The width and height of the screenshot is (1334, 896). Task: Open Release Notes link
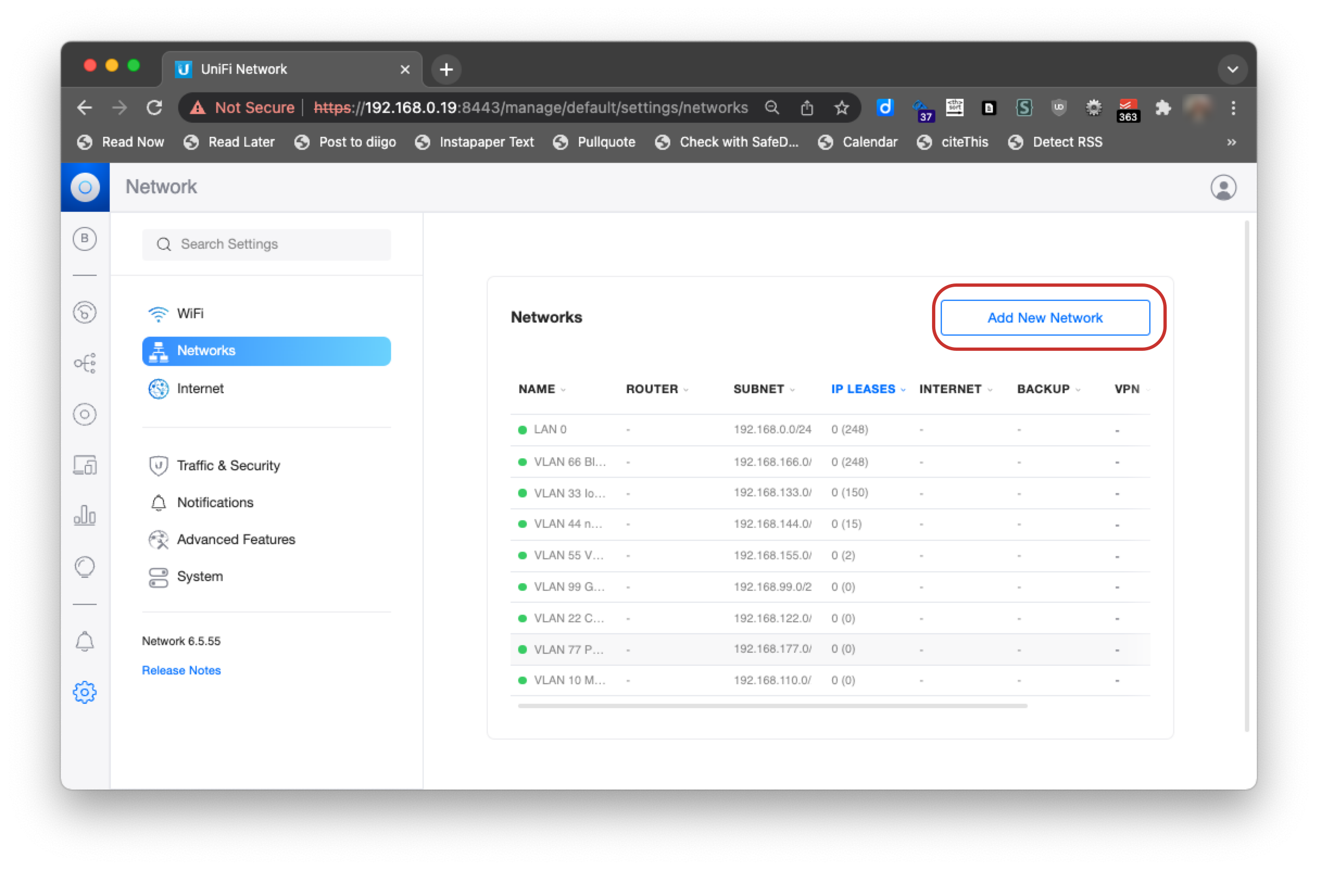(181, 670)
